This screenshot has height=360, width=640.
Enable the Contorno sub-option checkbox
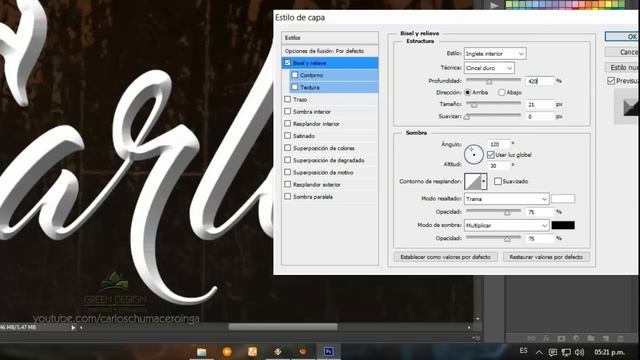[295, 75]
